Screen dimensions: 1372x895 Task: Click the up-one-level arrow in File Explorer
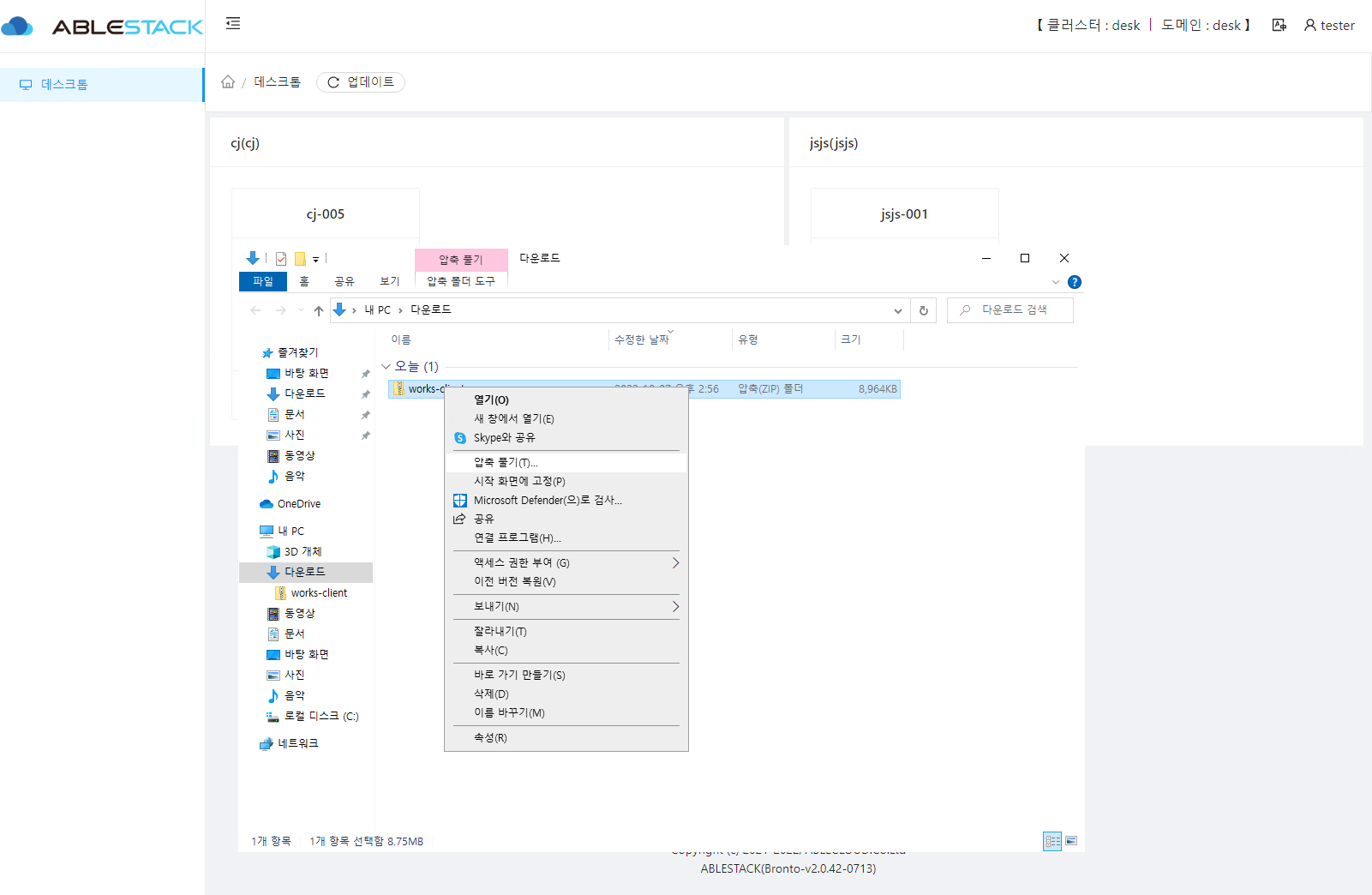click(318, 309)
